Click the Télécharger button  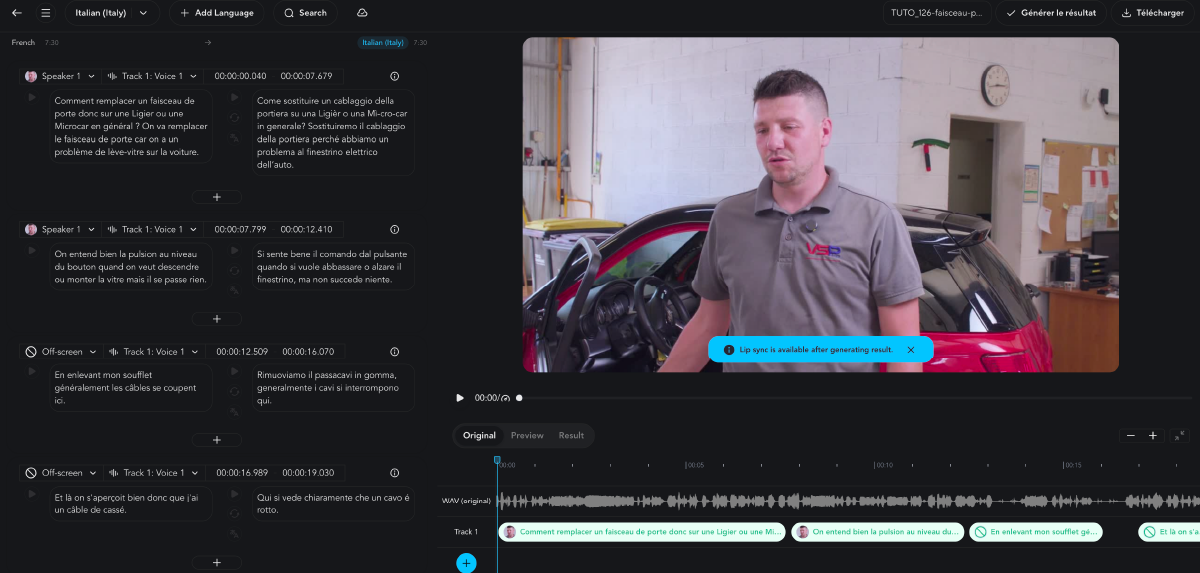(1153, 13)
